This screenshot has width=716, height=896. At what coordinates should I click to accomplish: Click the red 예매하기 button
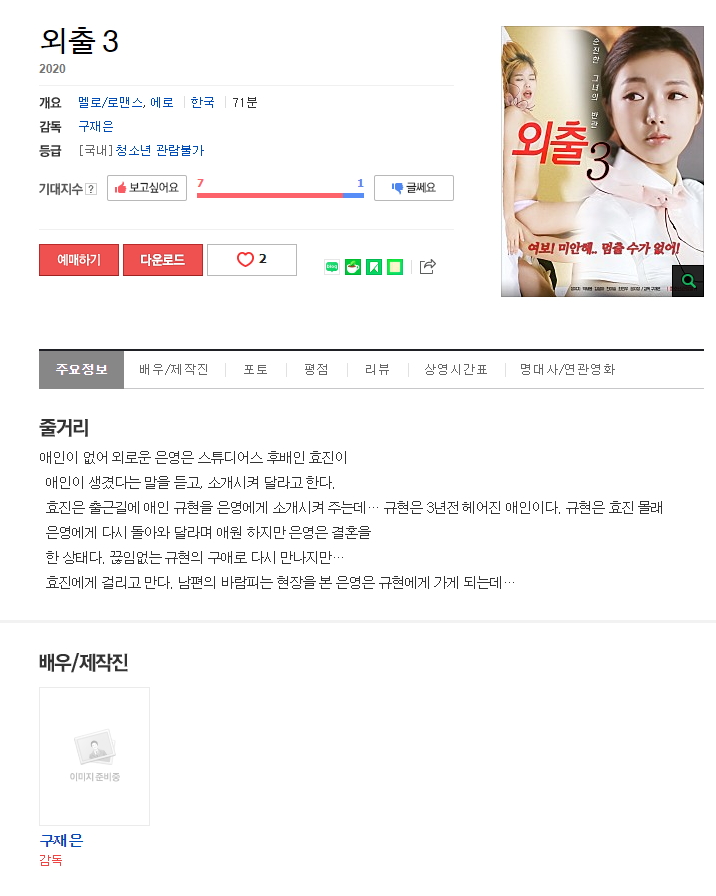79,260
